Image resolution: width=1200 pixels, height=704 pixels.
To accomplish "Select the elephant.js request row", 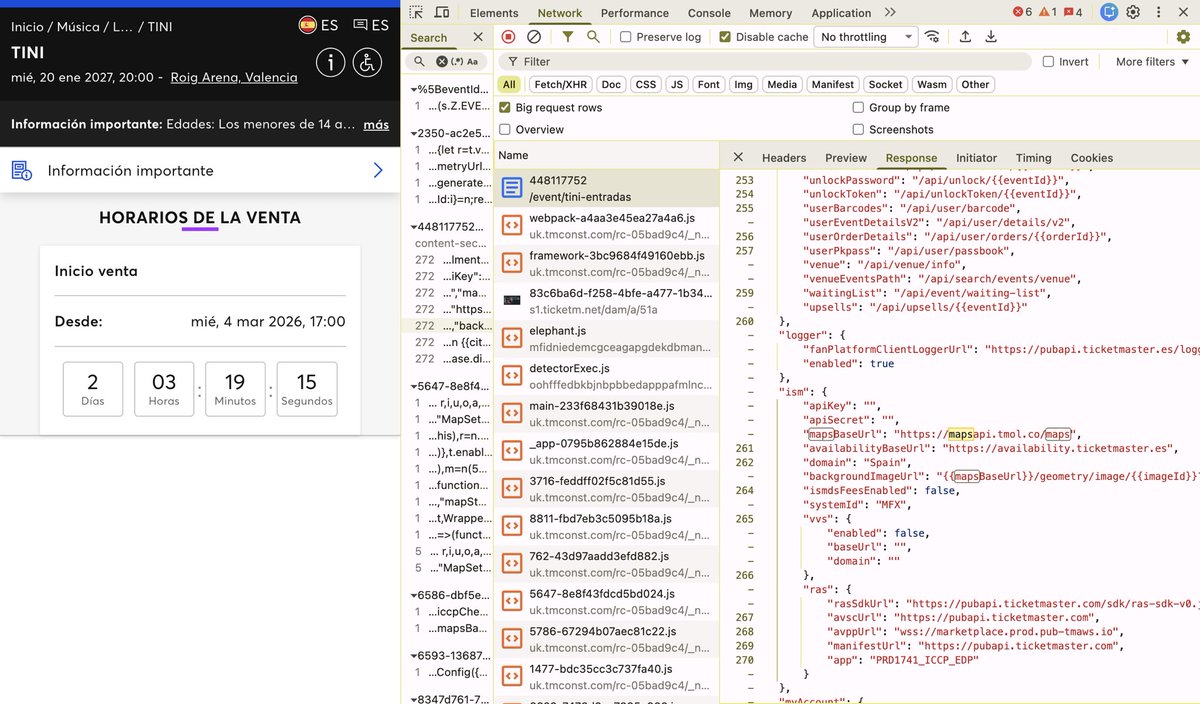I will [606, 338].
